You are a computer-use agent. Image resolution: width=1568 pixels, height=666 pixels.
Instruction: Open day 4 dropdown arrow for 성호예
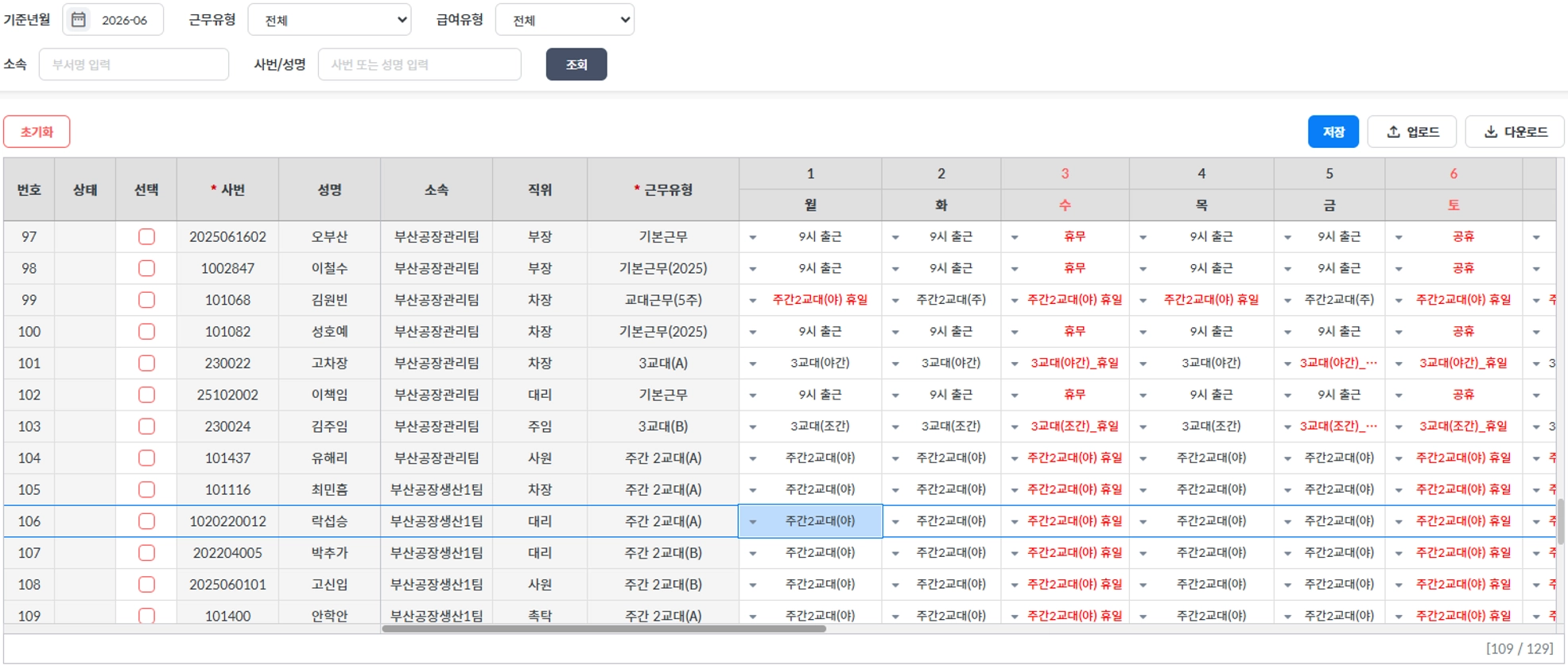(x=1143, y=332)
